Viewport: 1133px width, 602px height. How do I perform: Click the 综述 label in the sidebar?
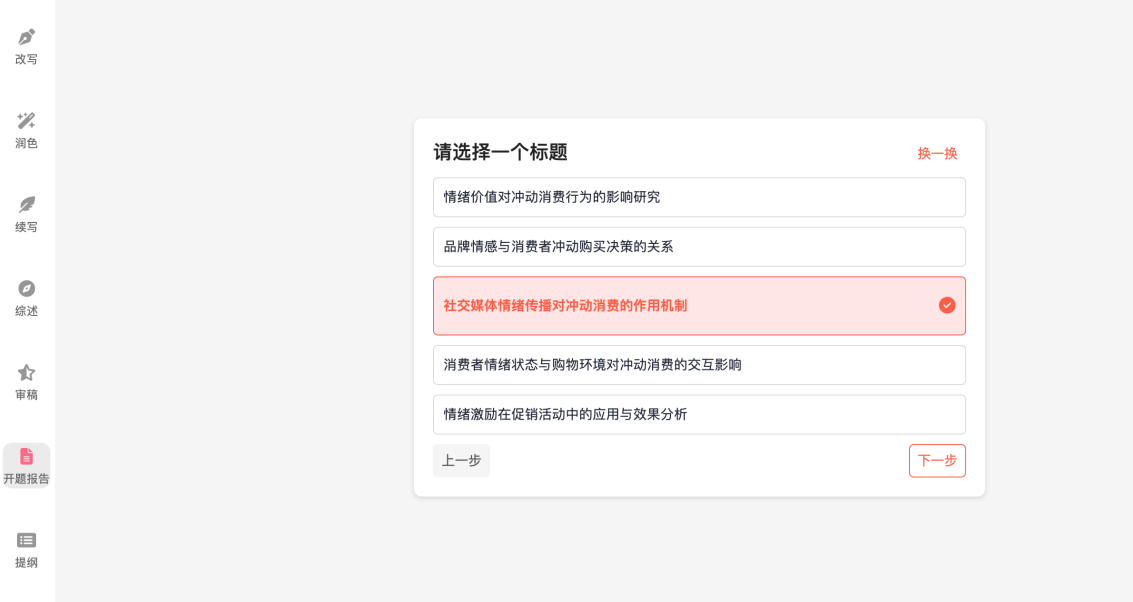pyautogui.click(x=27, y=311)
